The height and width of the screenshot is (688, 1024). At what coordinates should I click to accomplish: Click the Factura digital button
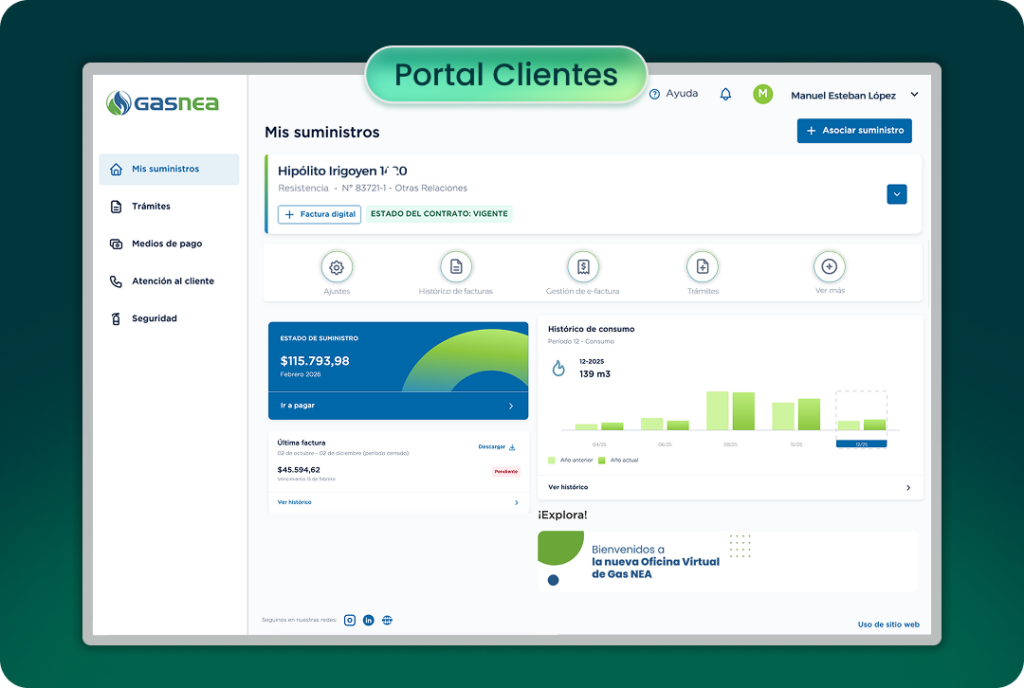pyautogui.click(x=319, y=214)
